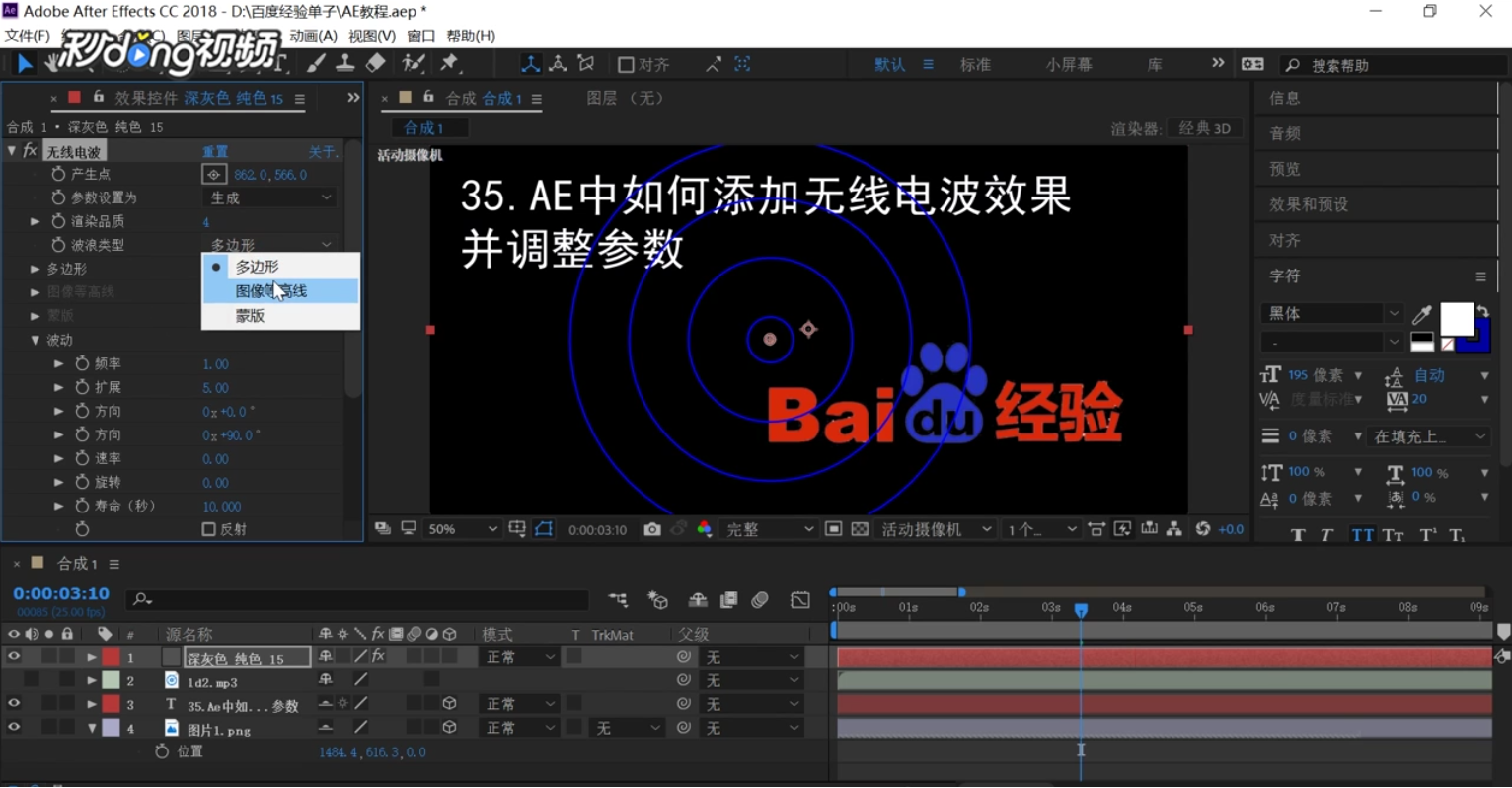1512x788 pixels.
Task: Toggle the 频率 stopwatch
Action: [x=82, y=363]
